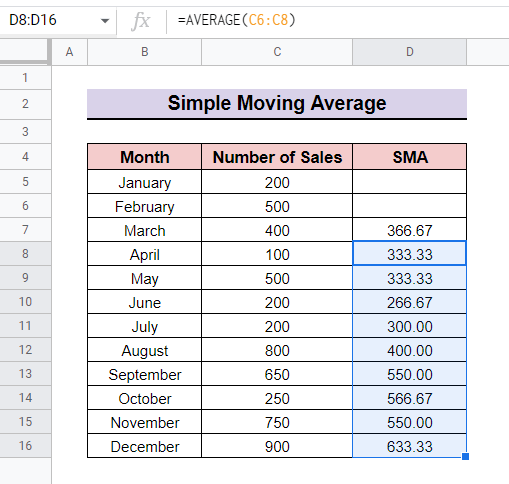
Task: Select the Number of Sales header cell
Action: (277, 157)
